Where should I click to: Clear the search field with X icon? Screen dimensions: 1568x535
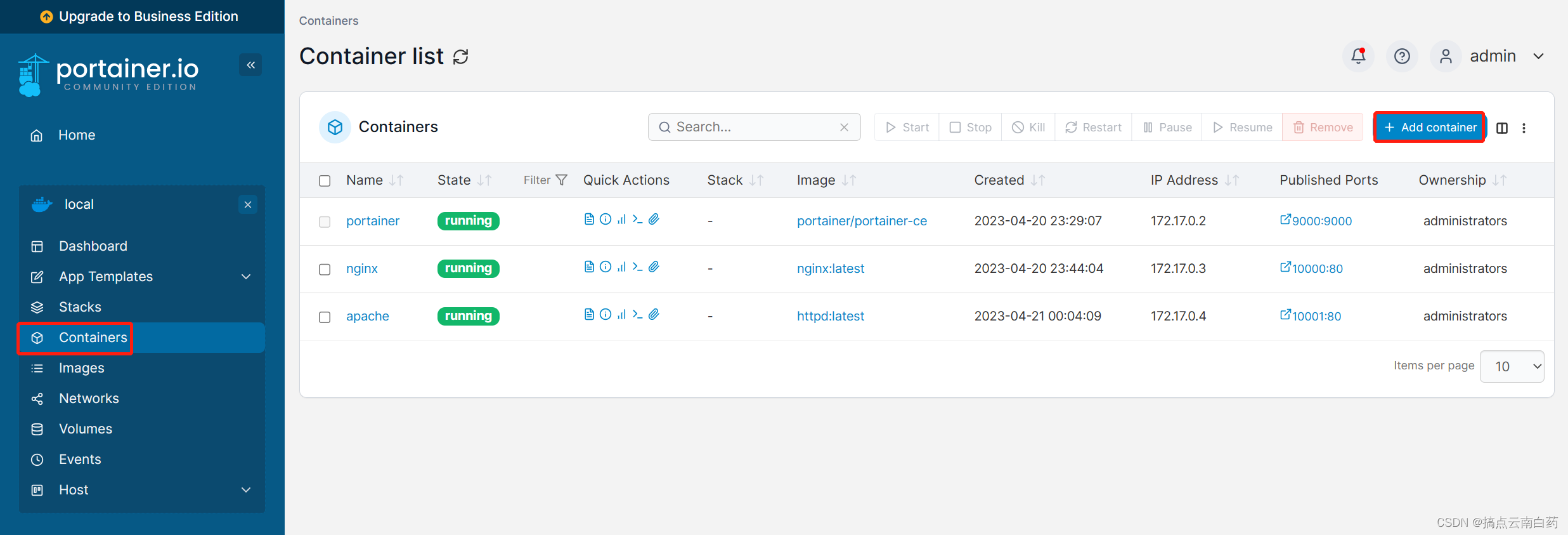click(845, 127)
